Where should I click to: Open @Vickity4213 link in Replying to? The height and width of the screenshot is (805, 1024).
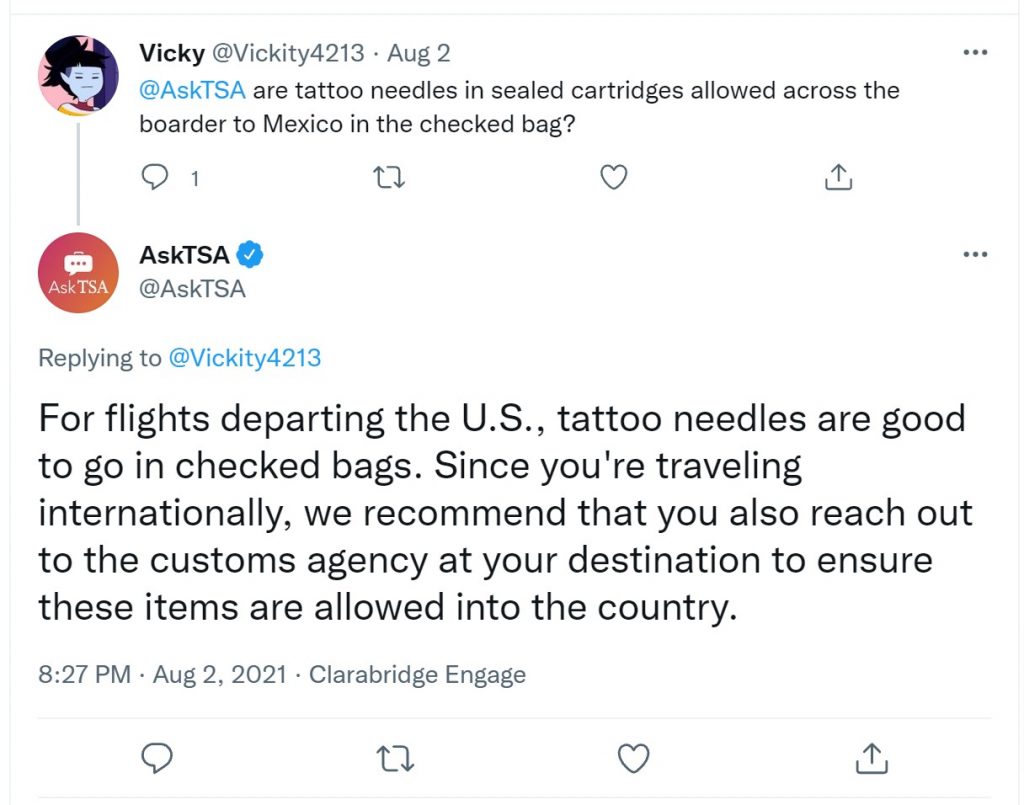click(x=245, y=358)
